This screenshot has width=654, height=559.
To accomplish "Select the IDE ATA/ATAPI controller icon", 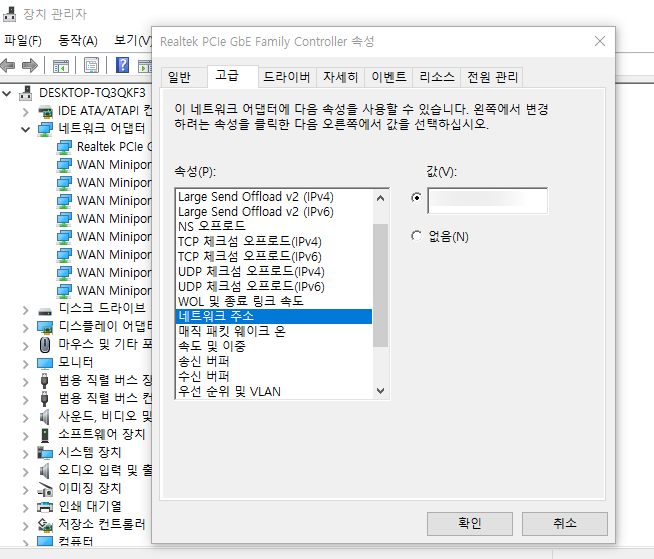I will pyautogui.click(x=45, y=111).
